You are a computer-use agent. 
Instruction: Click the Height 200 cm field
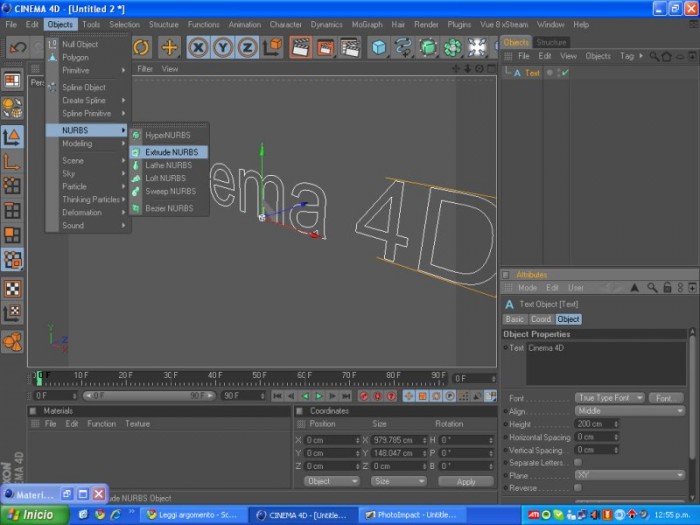click(x=596, y=424)
